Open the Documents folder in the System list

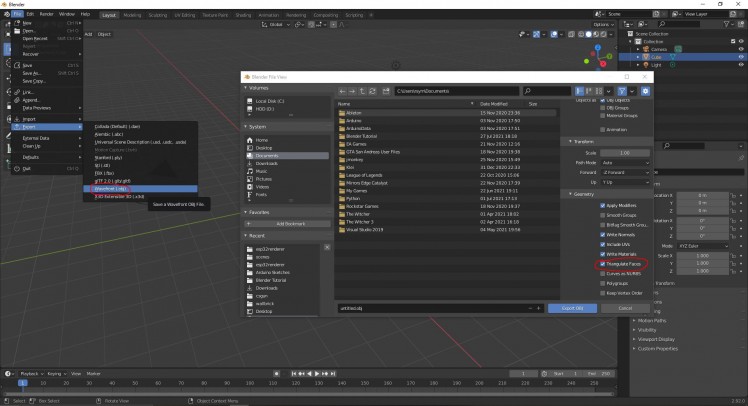[x=266, y=156]
